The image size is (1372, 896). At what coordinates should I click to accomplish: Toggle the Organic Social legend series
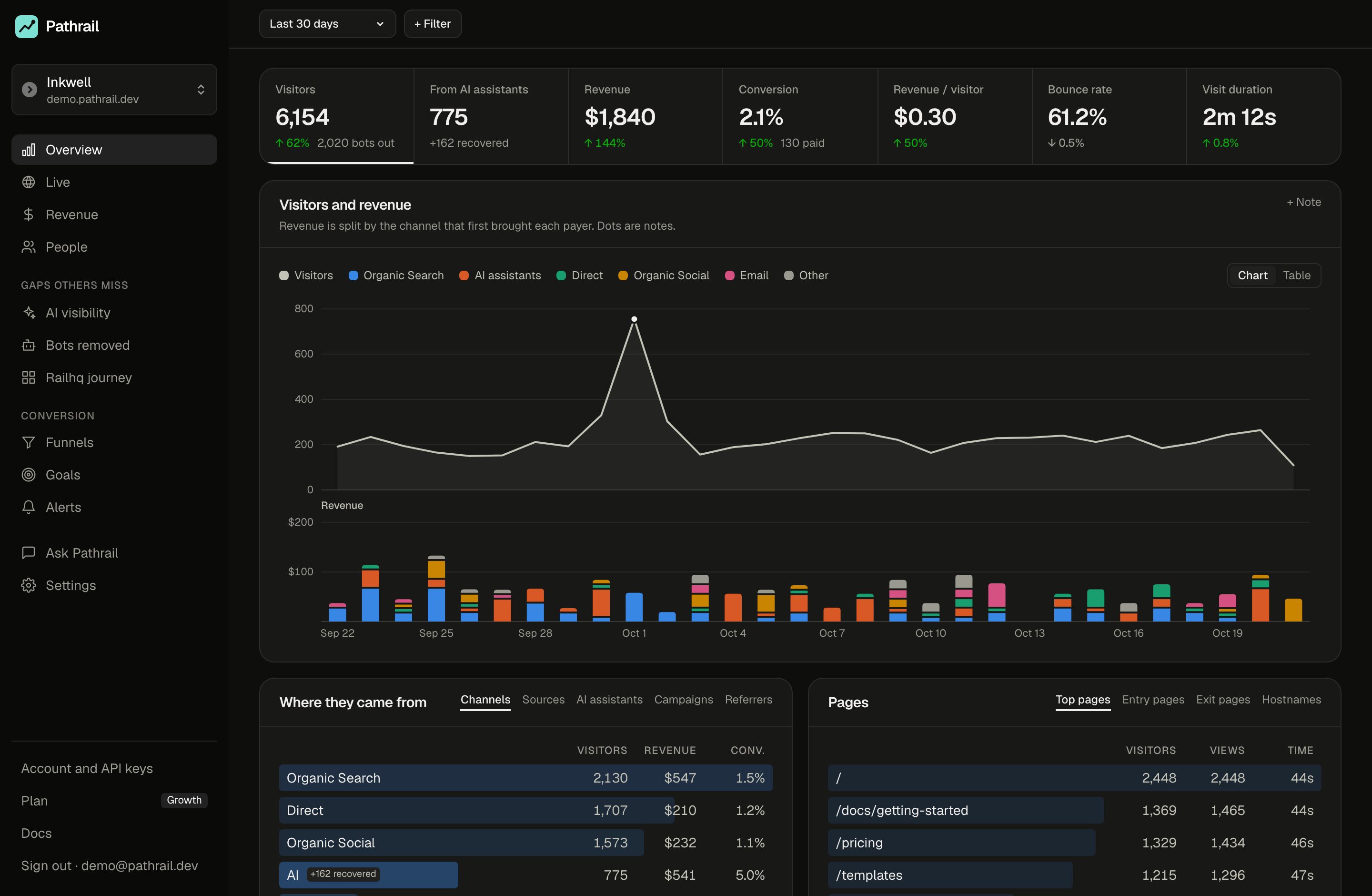[x=664, y=275]
